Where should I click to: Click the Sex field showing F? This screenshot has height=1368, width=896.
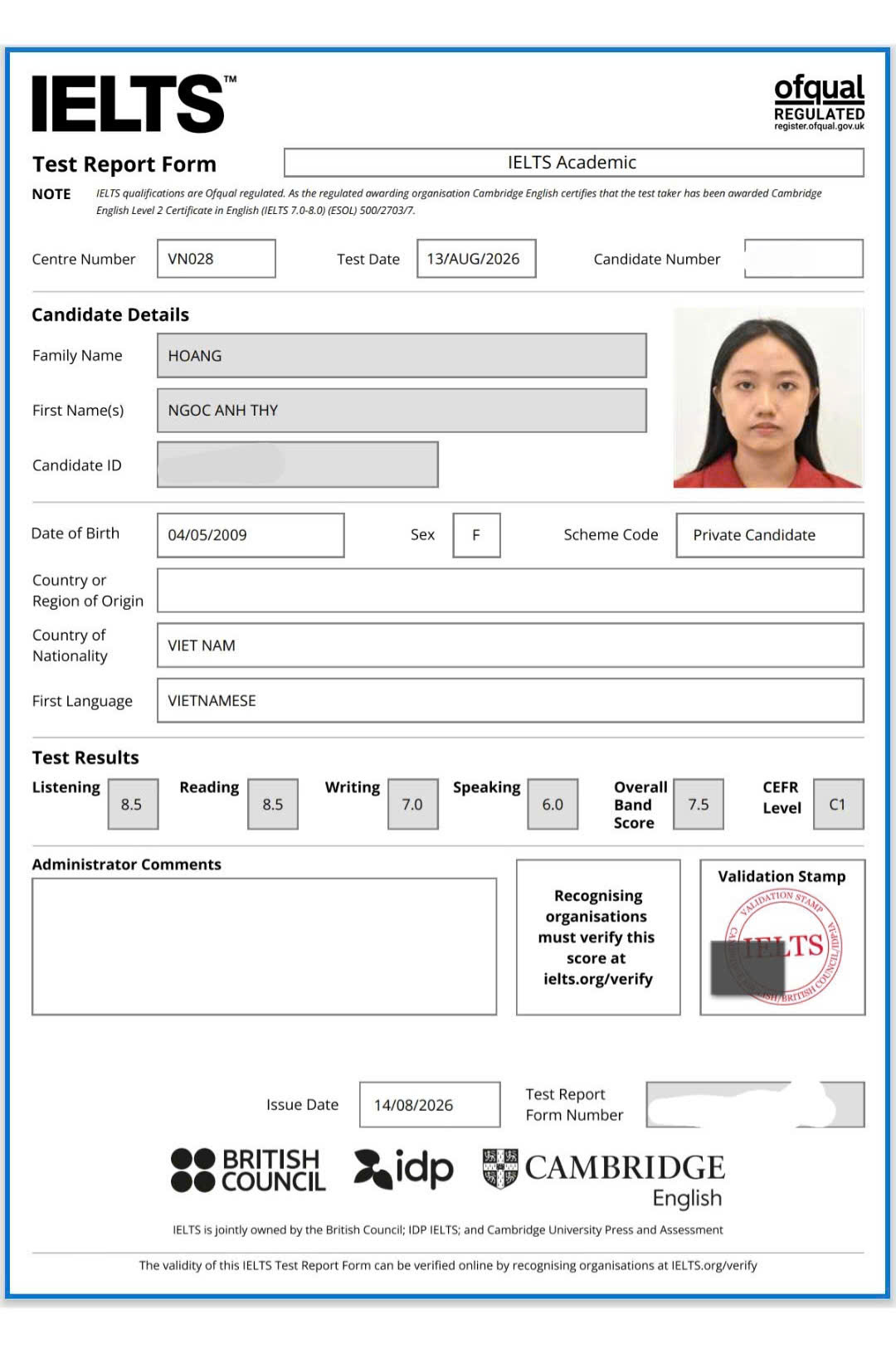[x=476, y=535]
